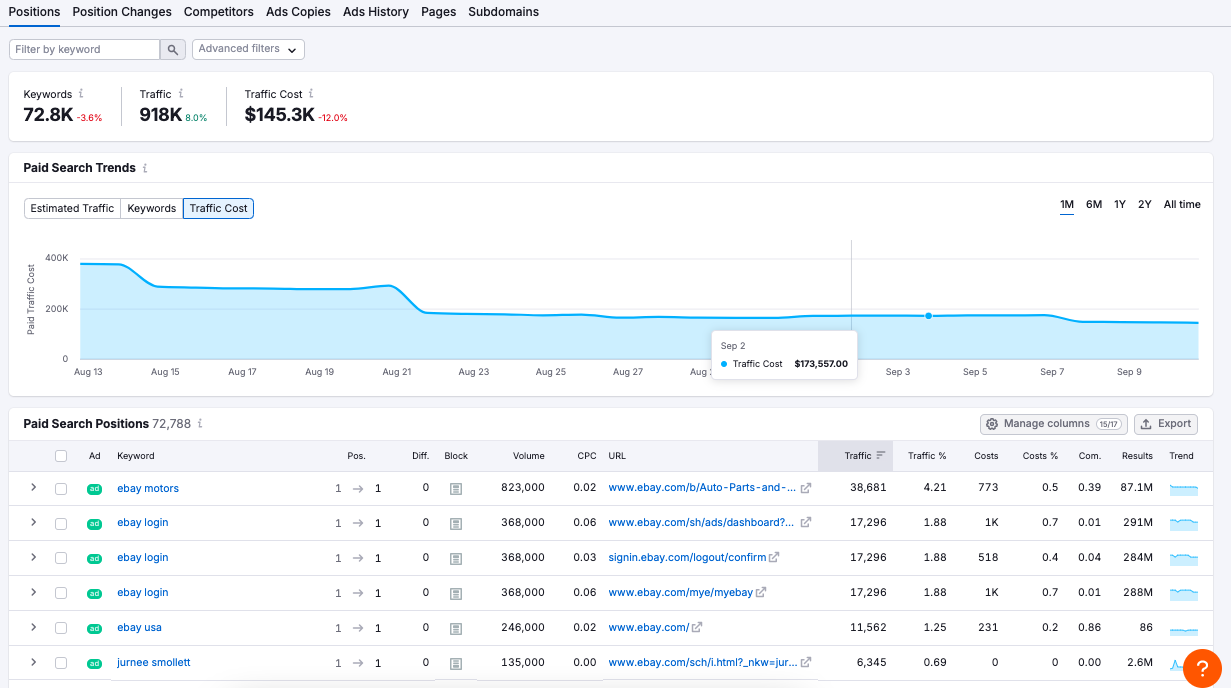Check the checkbox for ebay motors row
Viewport: 1231px width, 688px height.
[61, 487]
